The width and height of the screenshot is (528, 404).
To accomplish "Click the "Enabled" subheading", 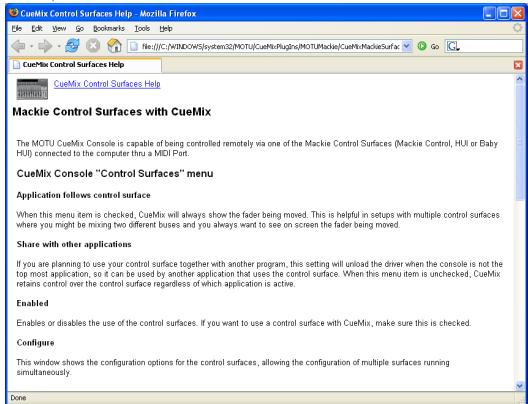I will click(x=32, y=303).
